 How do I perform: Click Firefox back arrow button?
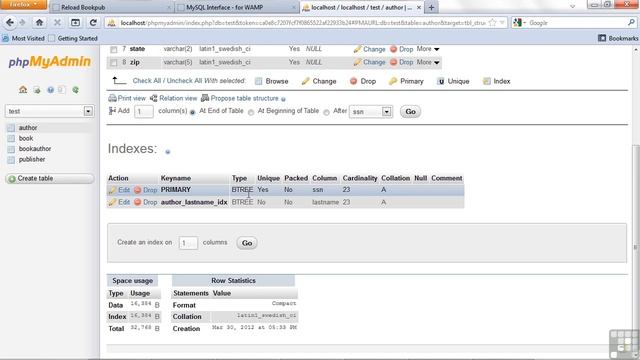click(10, 23)
